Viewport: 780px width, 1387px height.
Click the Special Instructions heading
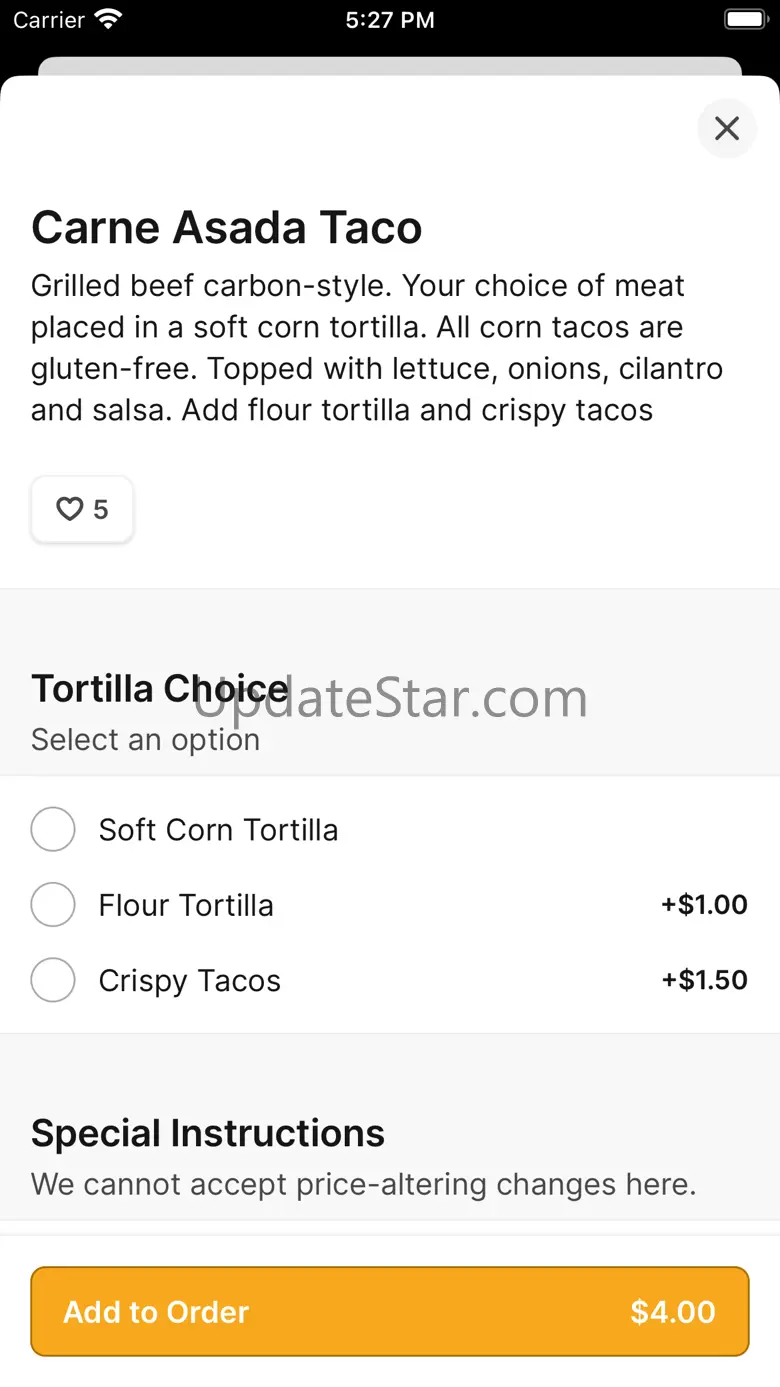[208, 1133]
